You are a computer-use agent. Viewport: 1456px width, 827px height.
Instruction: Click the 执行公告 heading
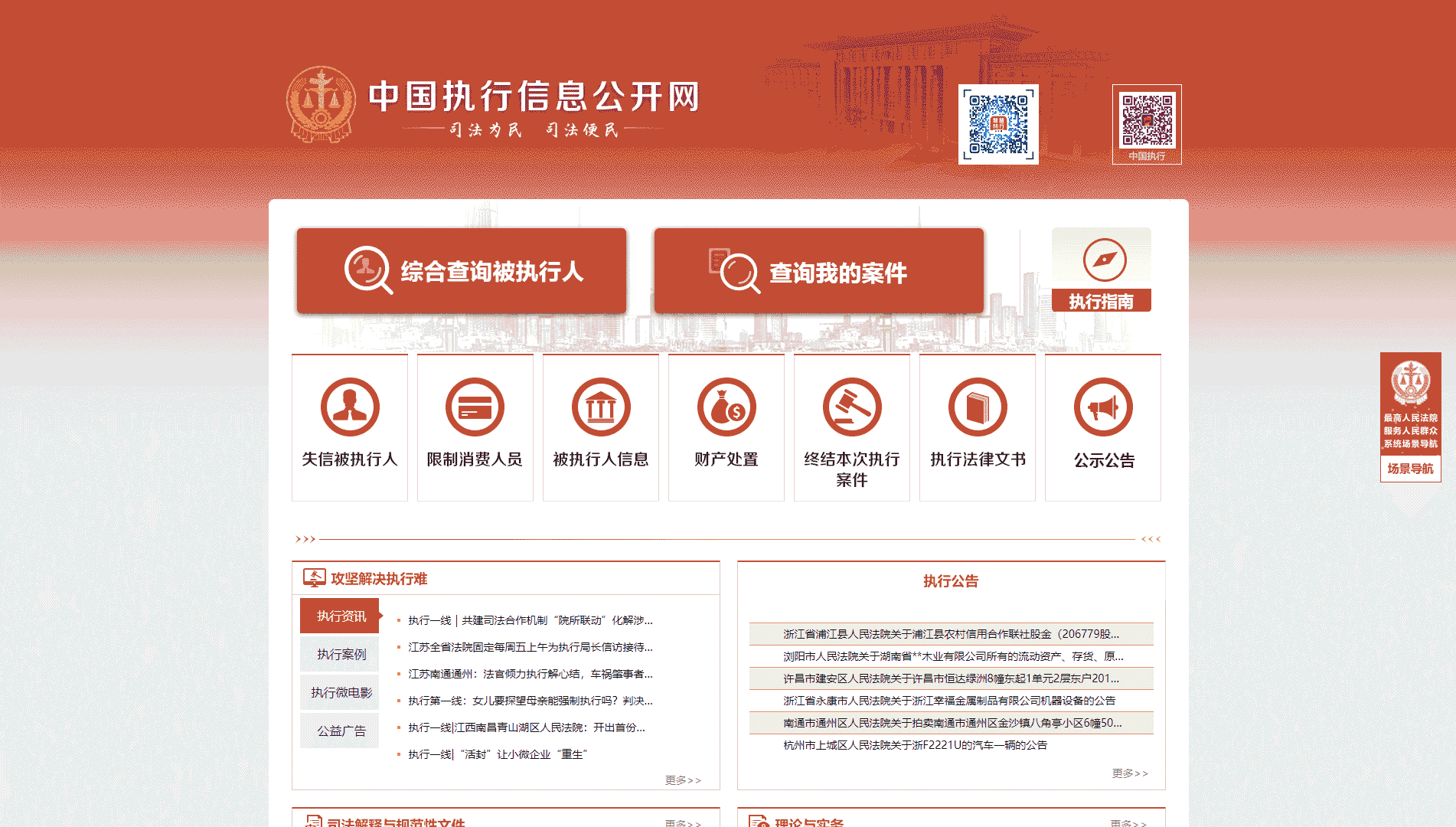(951, 581)
